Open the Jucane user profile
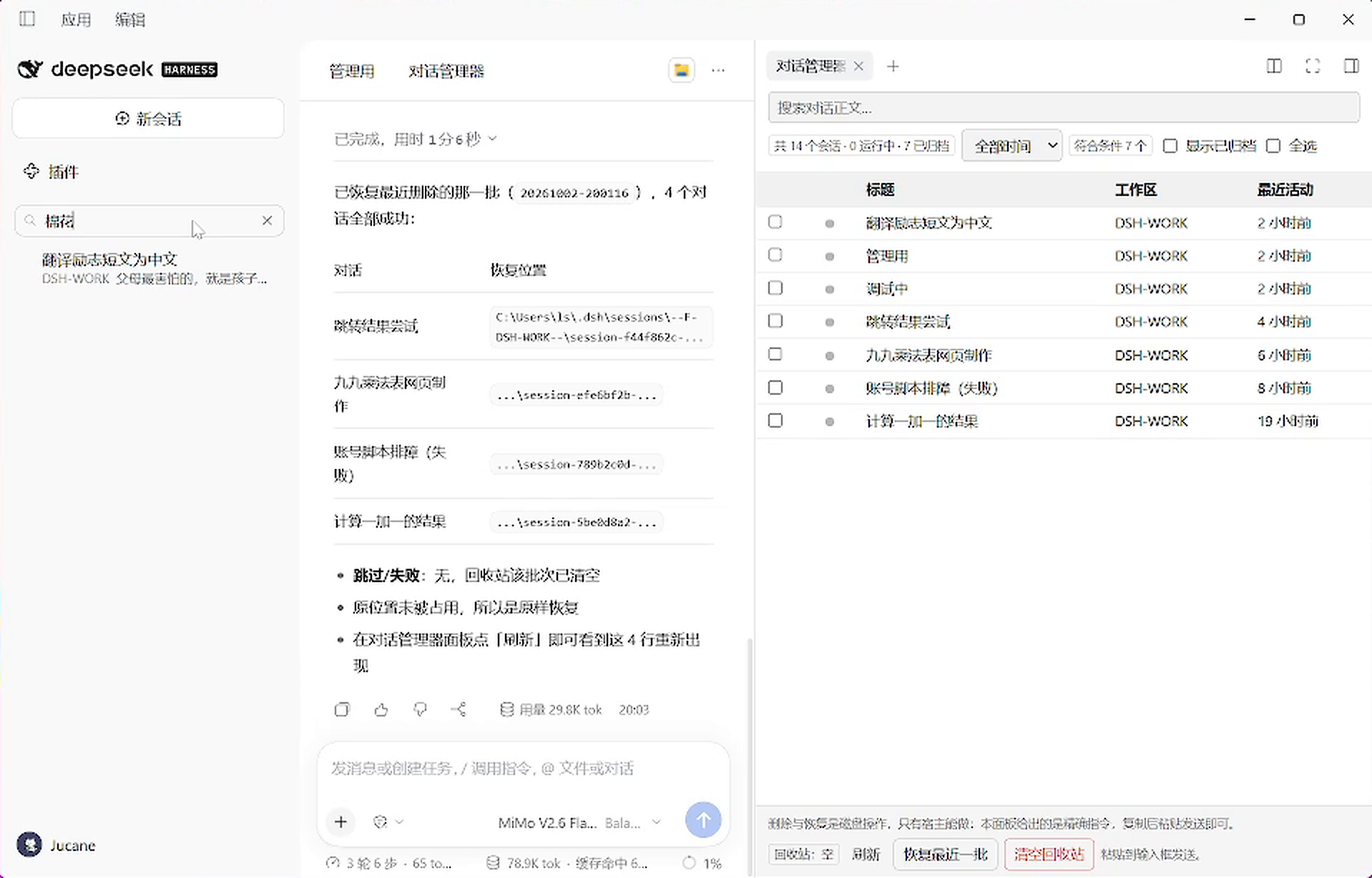The image size is (1372, 878). [57, 845]
